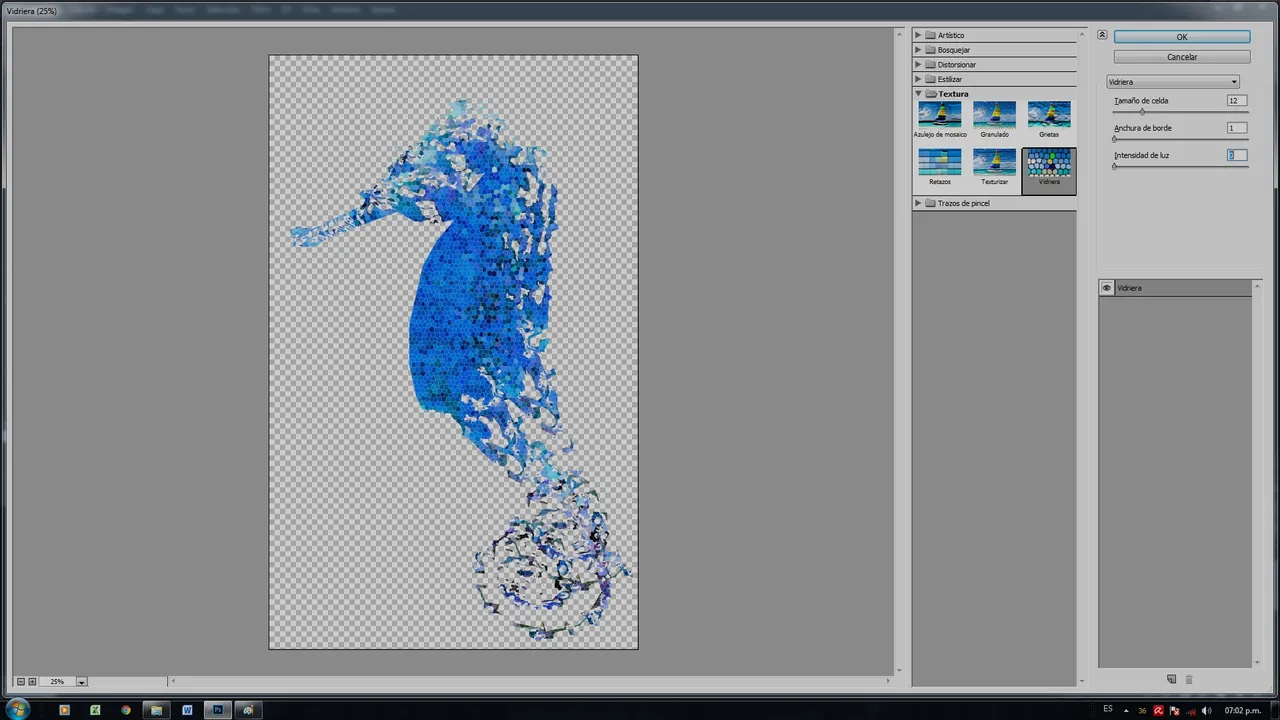1280x720 pixels.
Task: Click the Anchura de borde slider handle
Action: pyautogui.click(x=1115, y=138)
